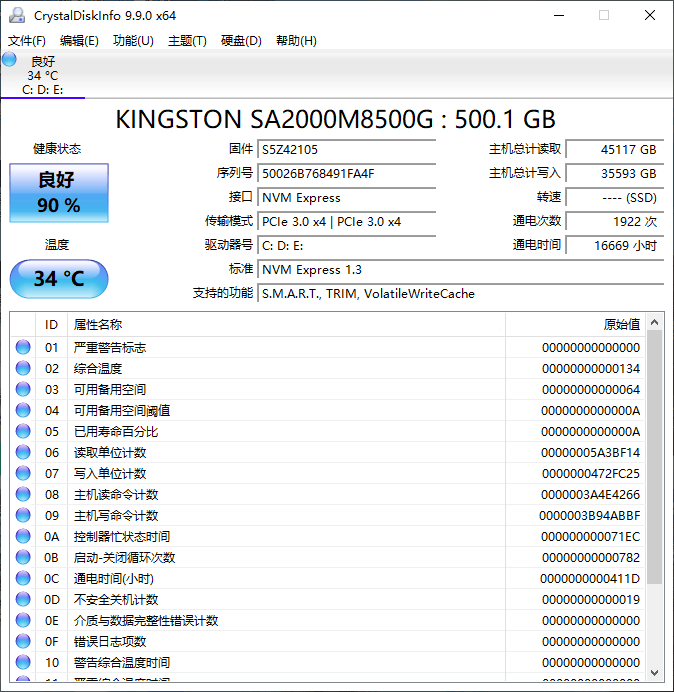This screenshot has height=692, width=674.
Task: Click total host writes value 35593 GB
Action: coord(614,173)
